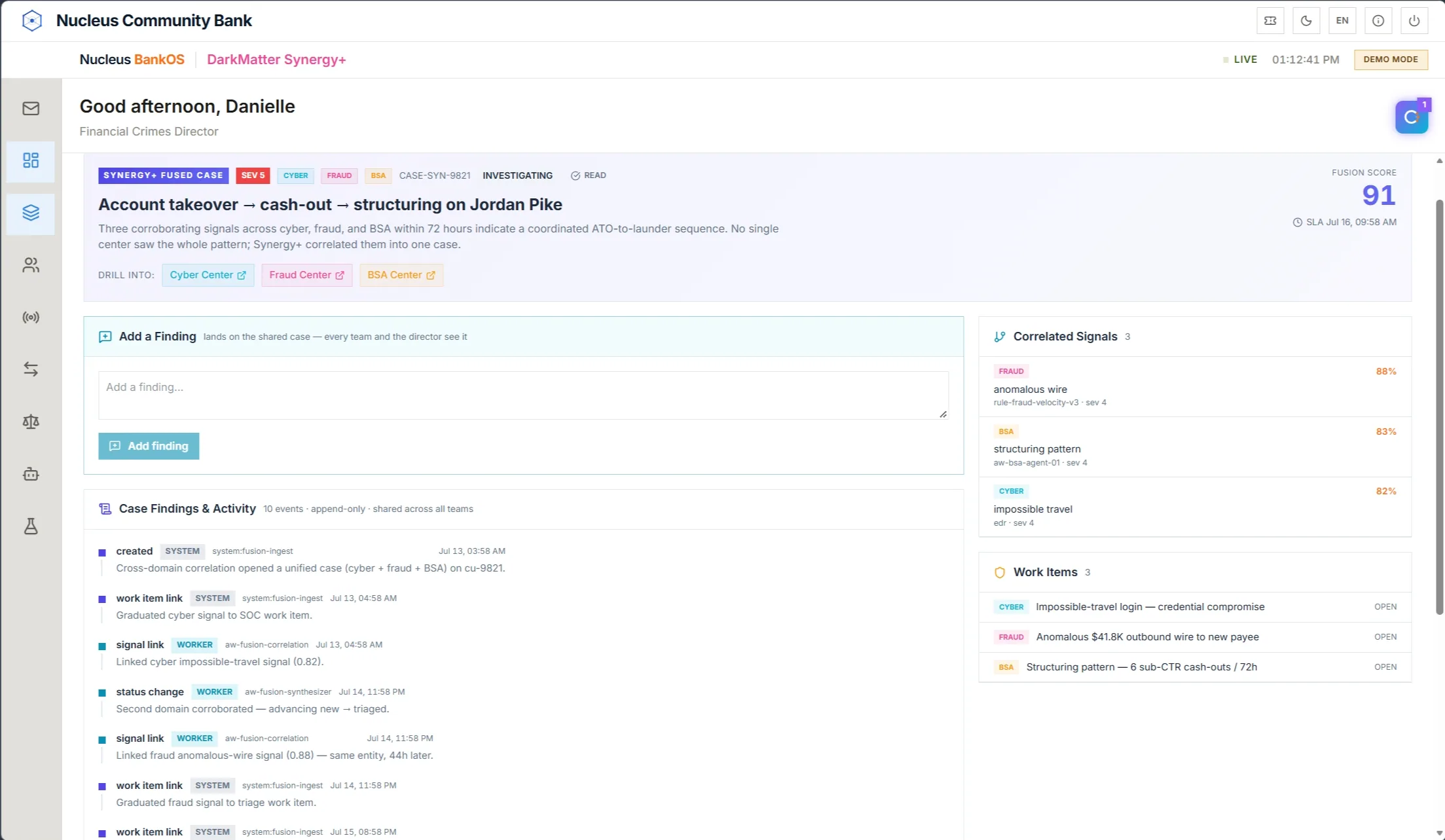Open the assistant chat bubble with badge
The image size is (1445, 840).
pyautogui.click(x=1412, y=117)
